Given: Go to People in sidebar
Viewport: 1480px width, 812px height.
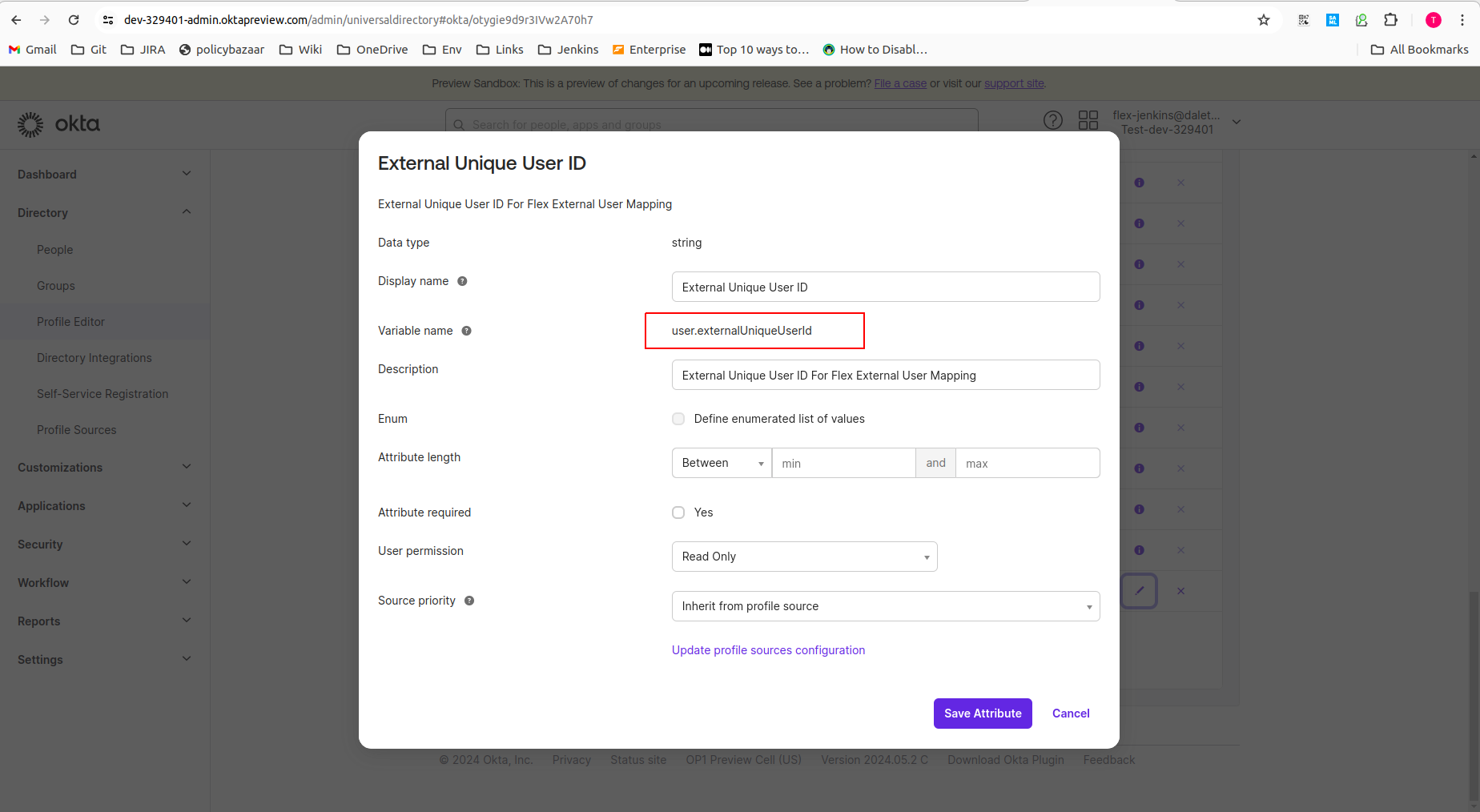Looking at the screenshot, I should [x=54, y=250].
